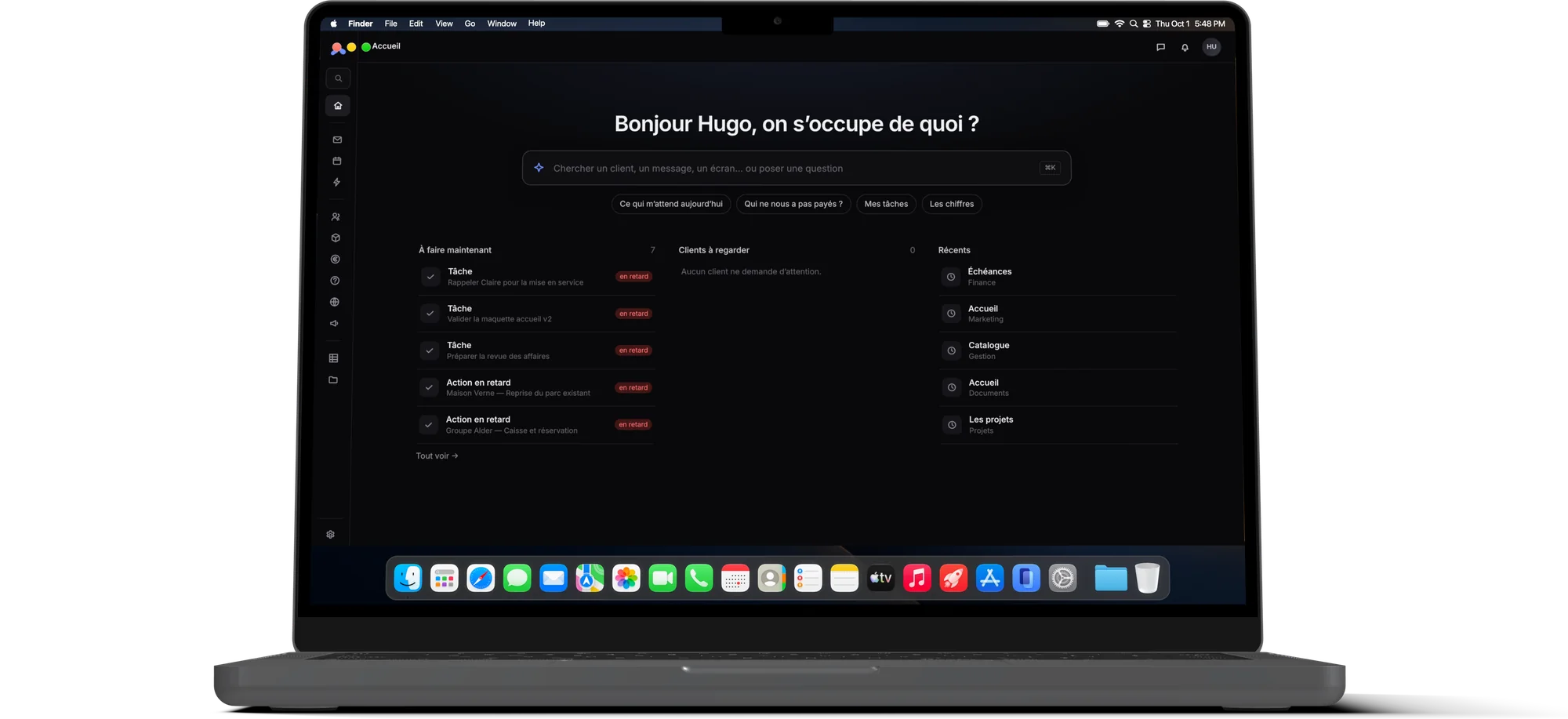Click the help question mark icon in sidebar

[335, 281]
